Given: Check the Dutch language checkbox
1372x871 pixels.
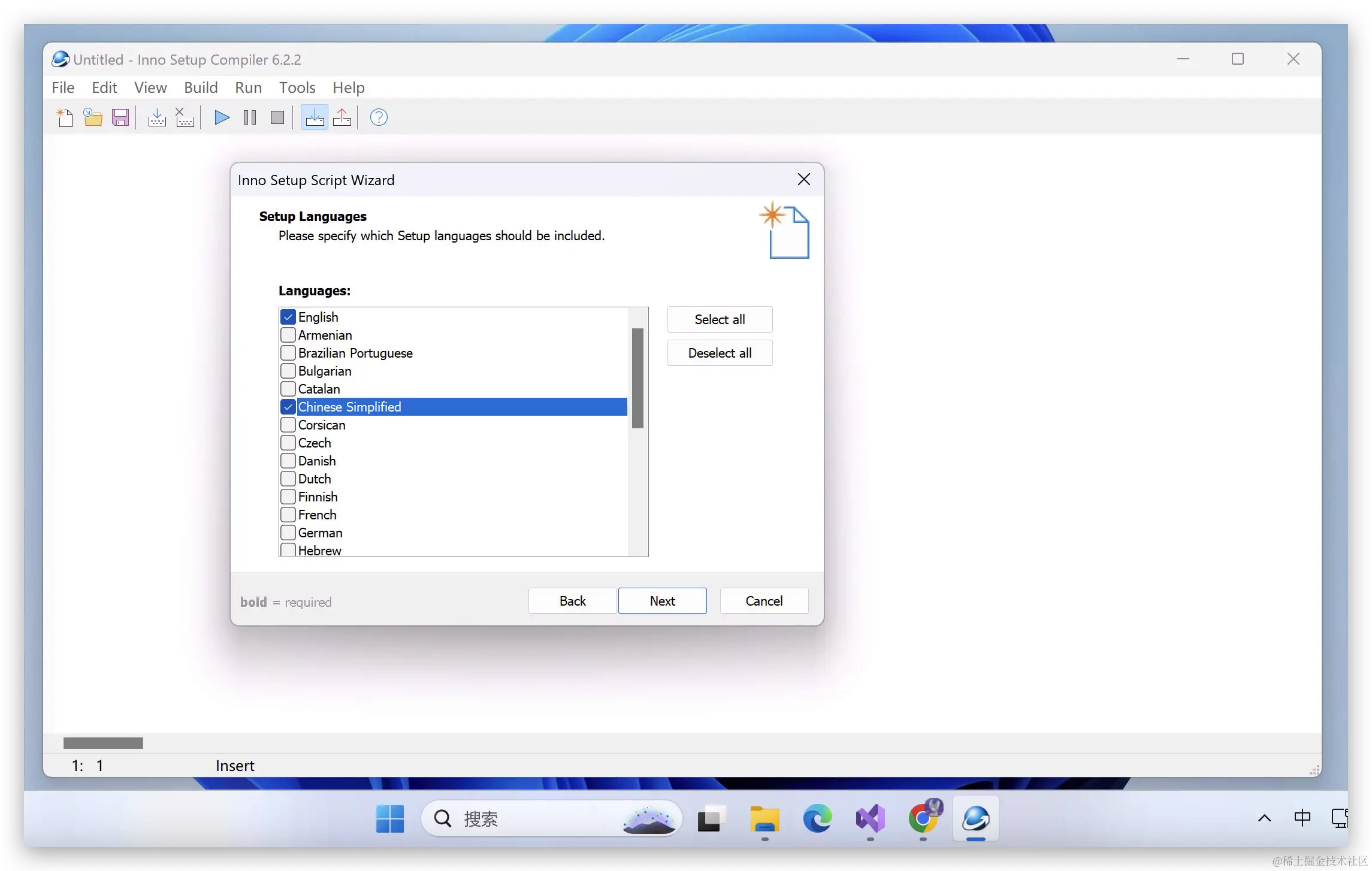Looking at the screenshot, I should click(288, 479).
